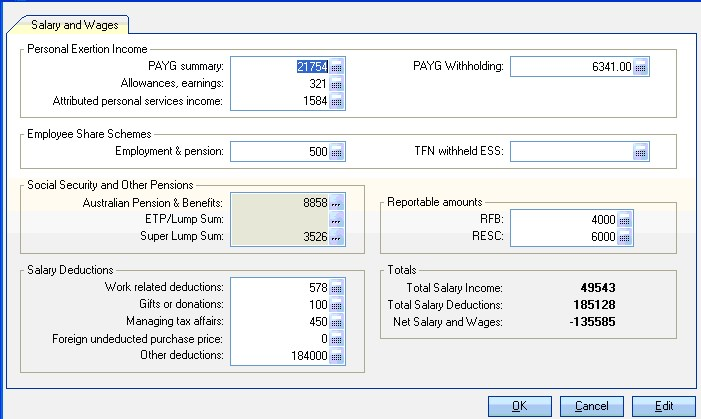Open calculator icon for Employment & pension
The image size is (701, 419).
337,152
